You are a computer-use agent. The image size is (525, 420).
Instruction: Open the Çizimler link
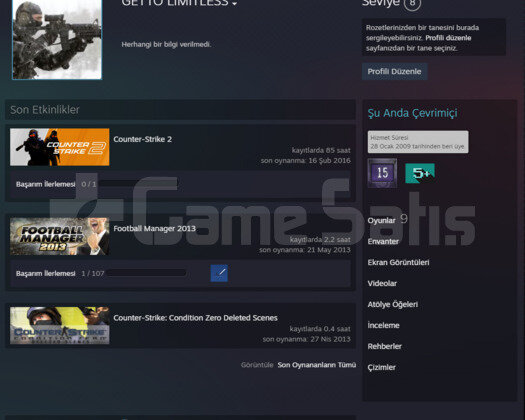click(381, 367)
